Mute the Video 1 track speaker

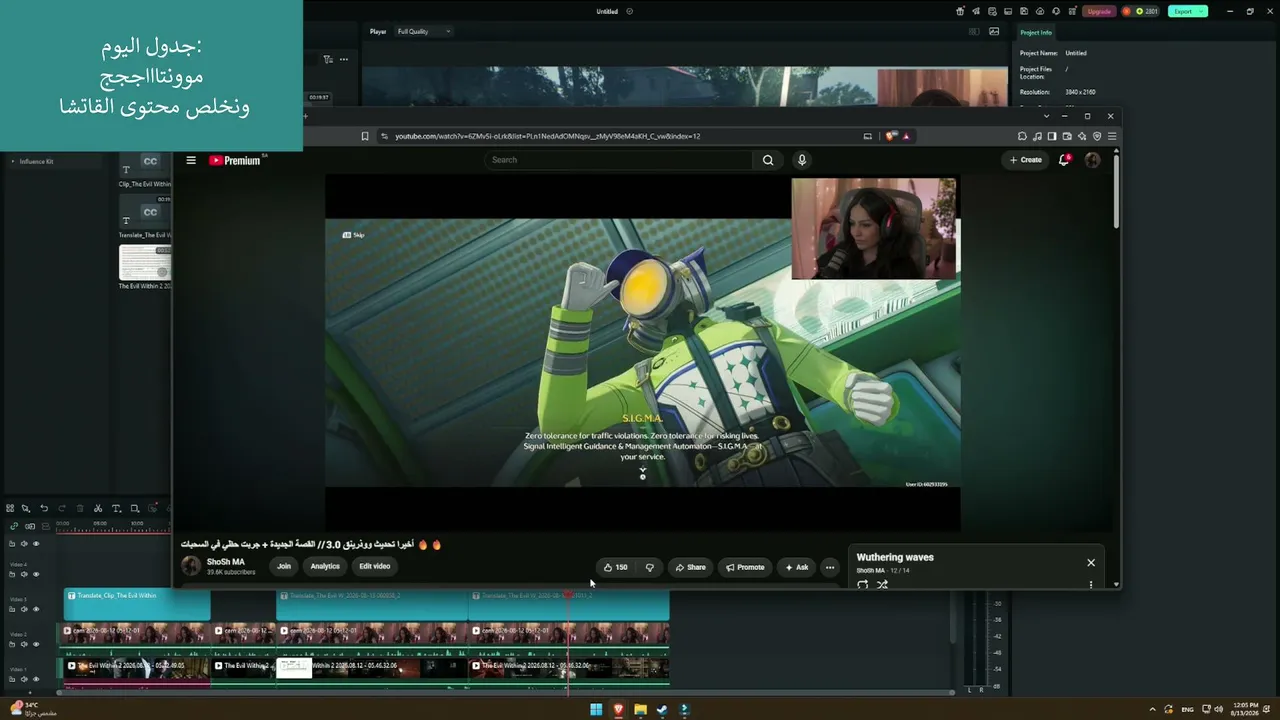click(x=24, y=679)
